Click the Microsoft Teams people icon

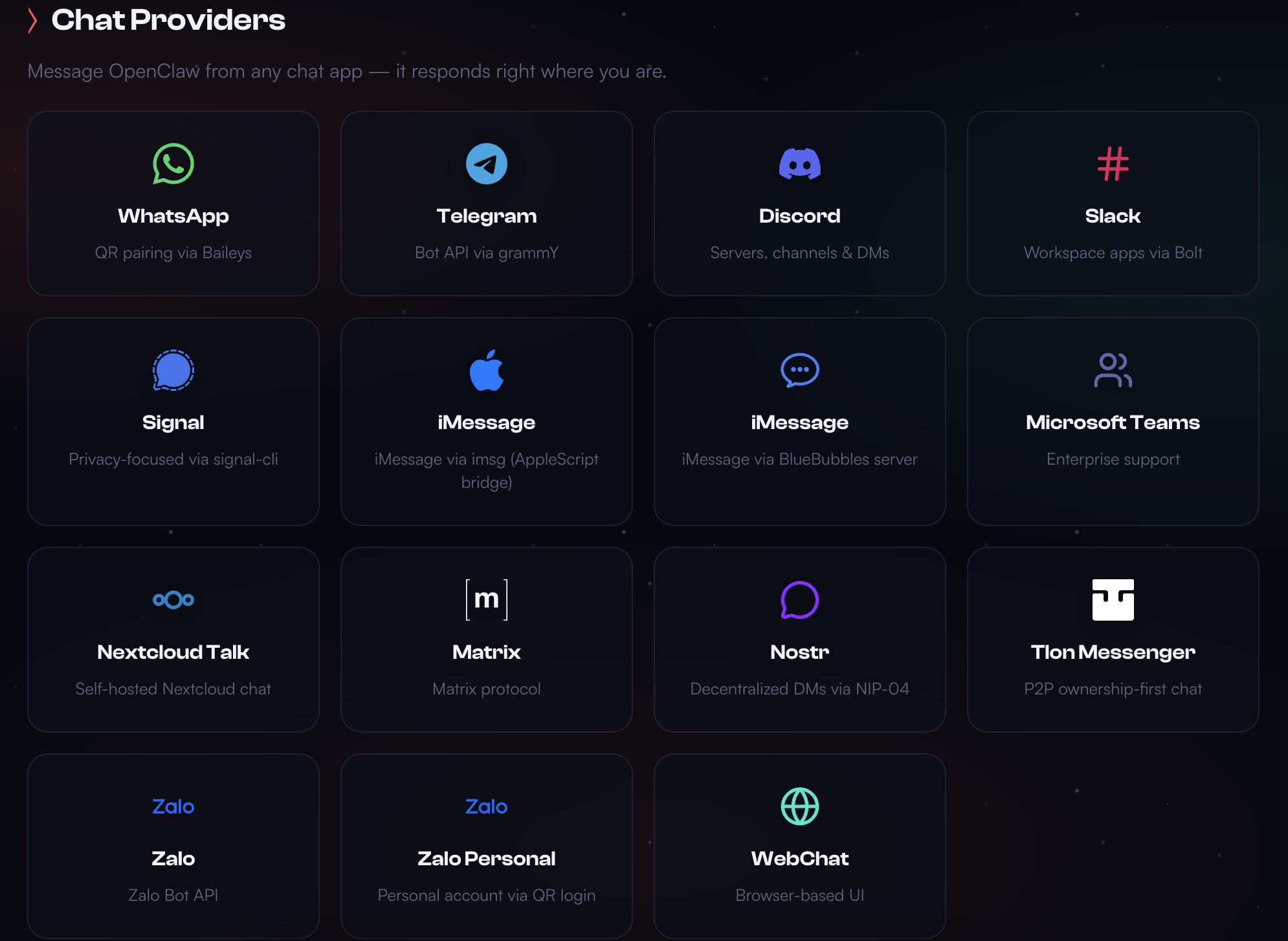click(x=1113, y=370)
